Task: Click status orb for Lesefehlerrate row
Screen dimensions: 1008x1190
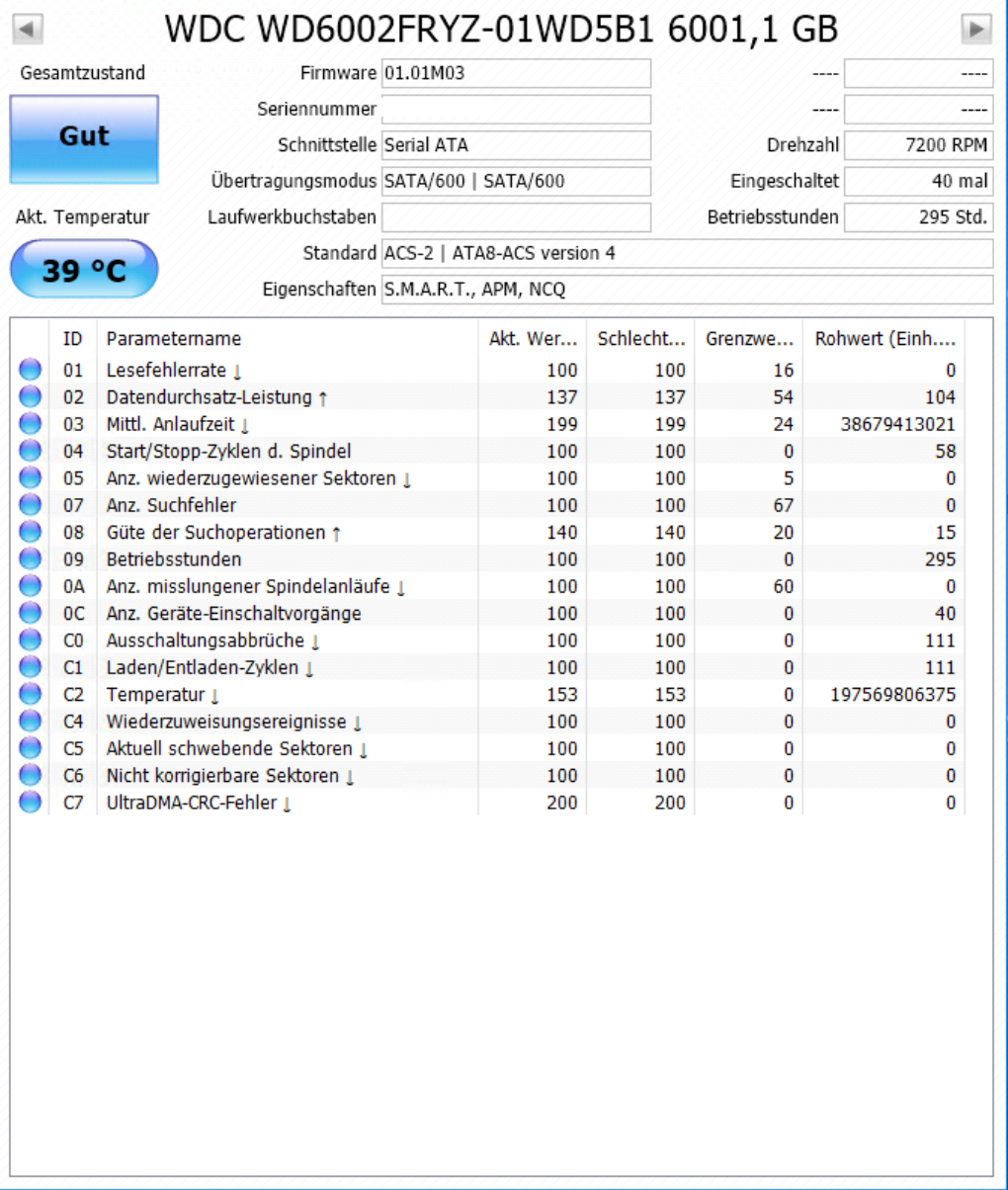Action: pyautogui.click(x=31, y=371)
